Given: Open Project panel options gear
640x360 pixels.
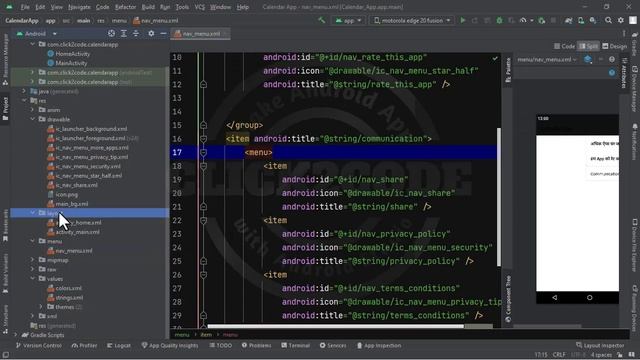Looking at the screenshot, I should point(151,33).
